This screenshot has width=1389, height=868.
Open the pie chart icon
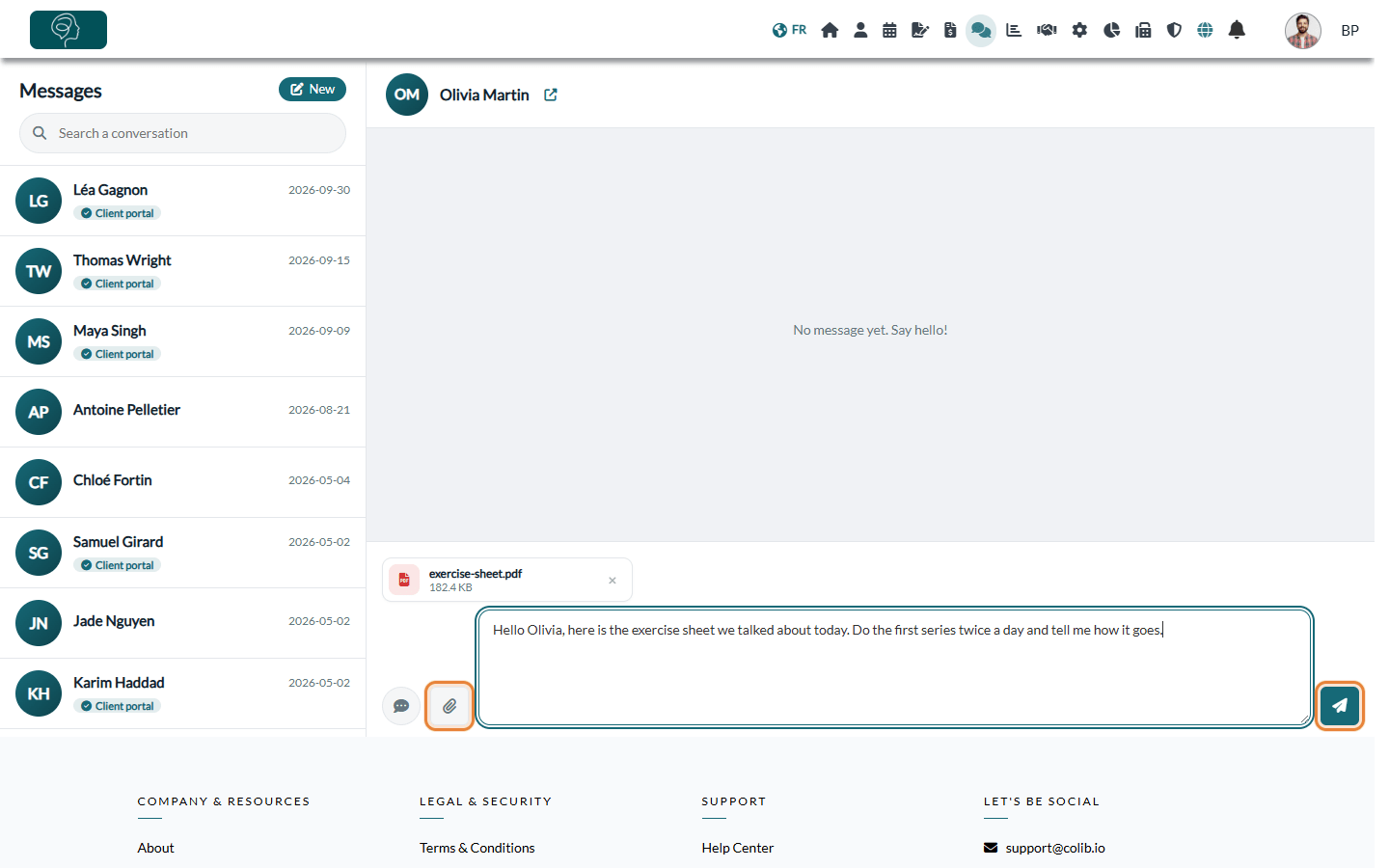coord(1111,30)
